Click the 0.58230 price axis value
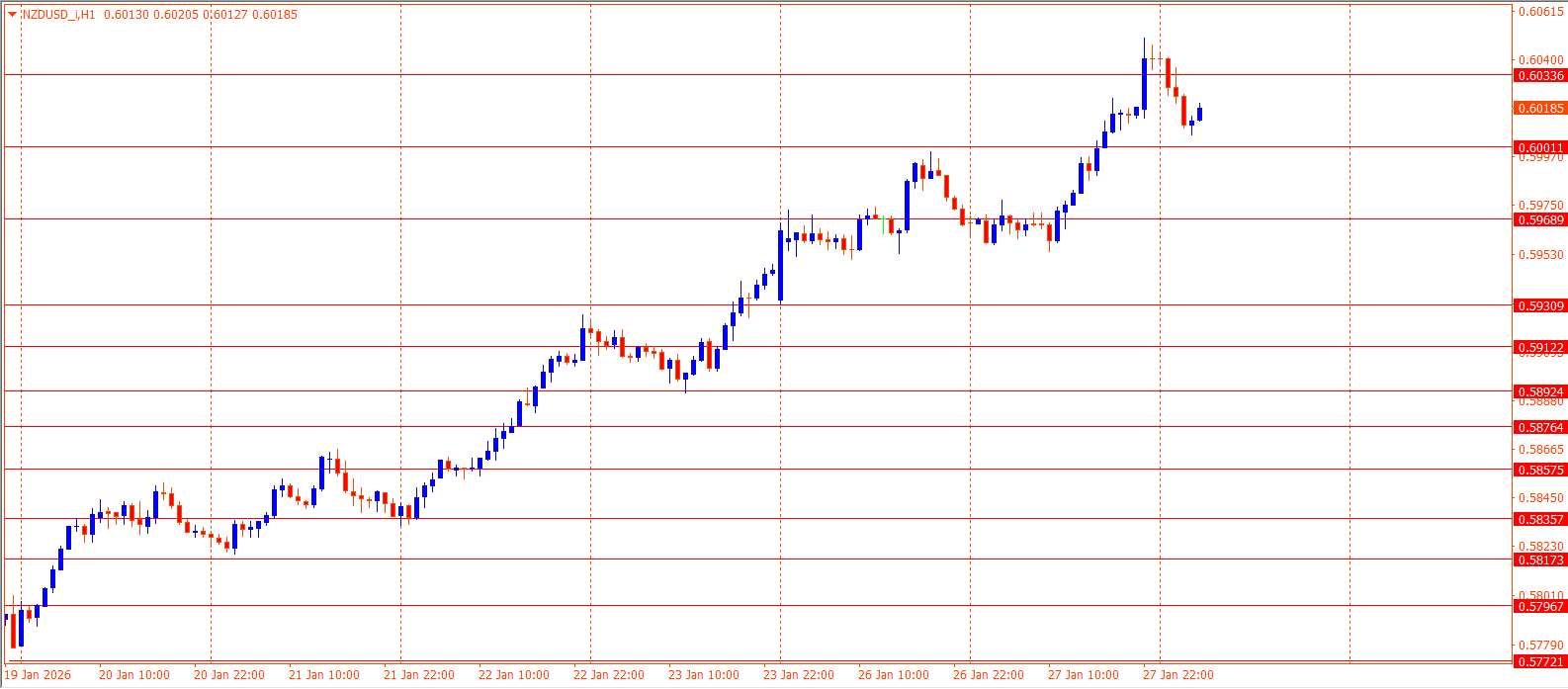 (1541, 546)
